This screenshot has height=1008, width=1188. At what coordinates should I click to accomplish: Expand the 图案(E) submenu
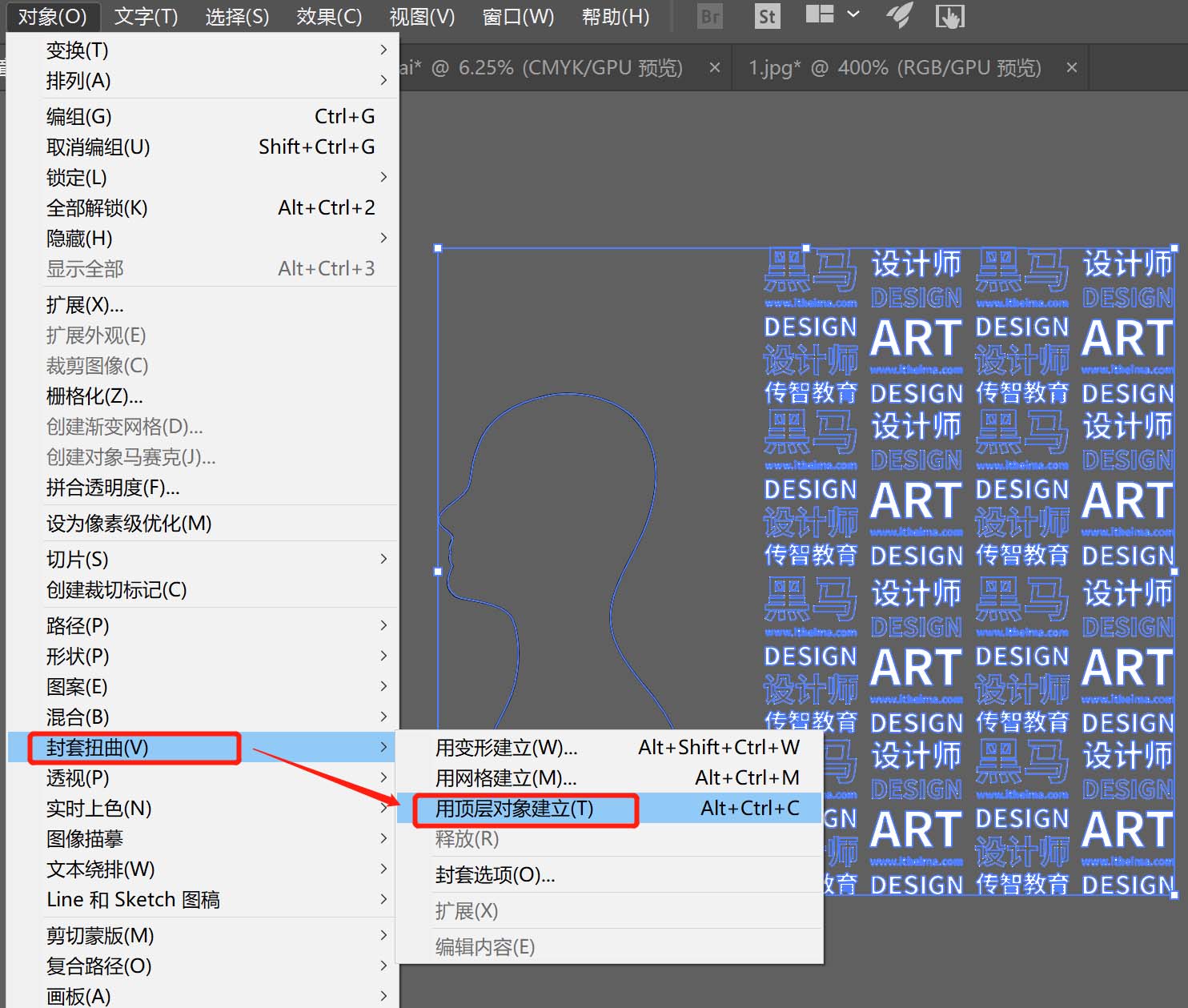click(x=203, y=686)
